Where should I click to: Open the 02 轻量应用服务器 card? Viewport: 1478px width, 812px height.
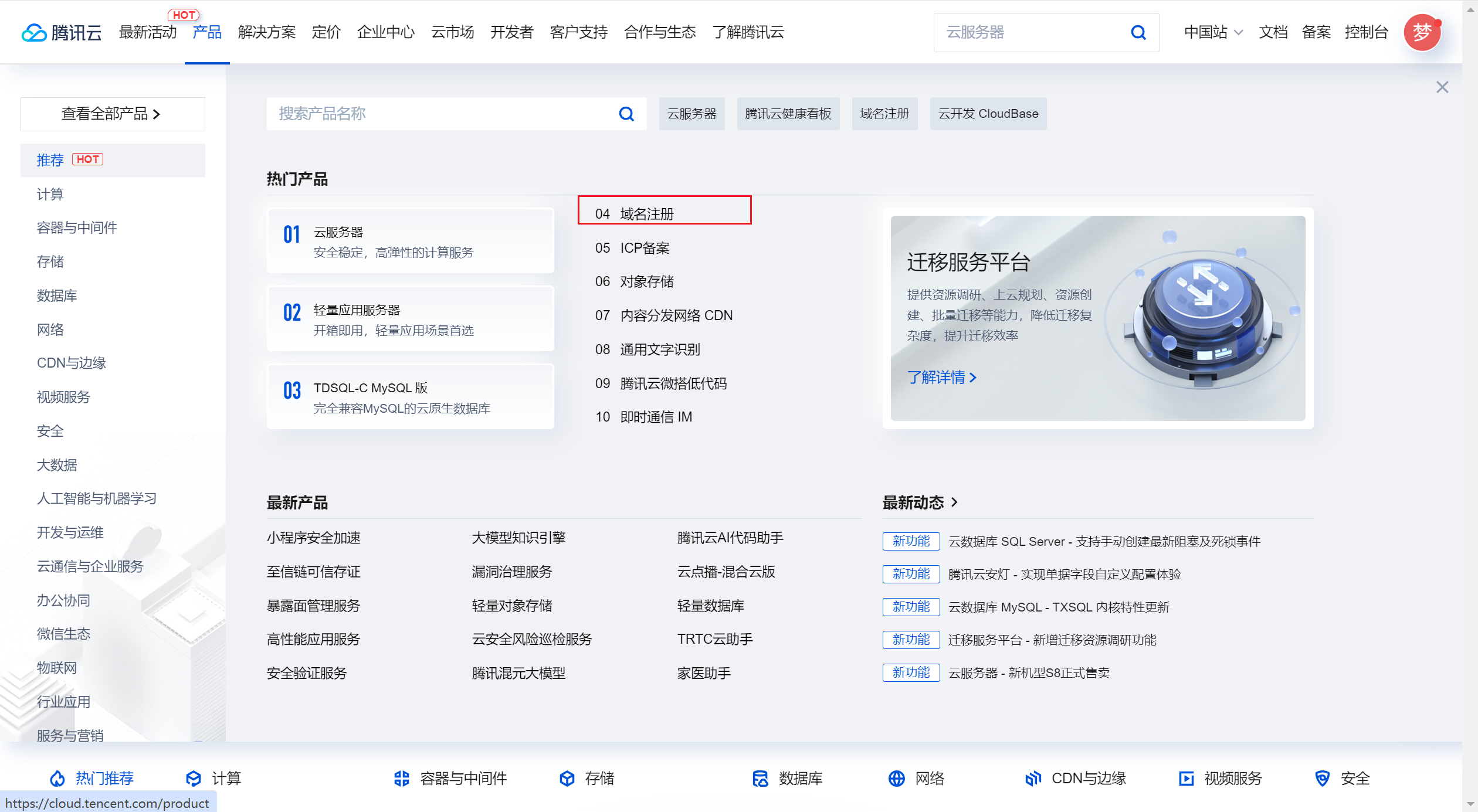click(x=411, y=319)
